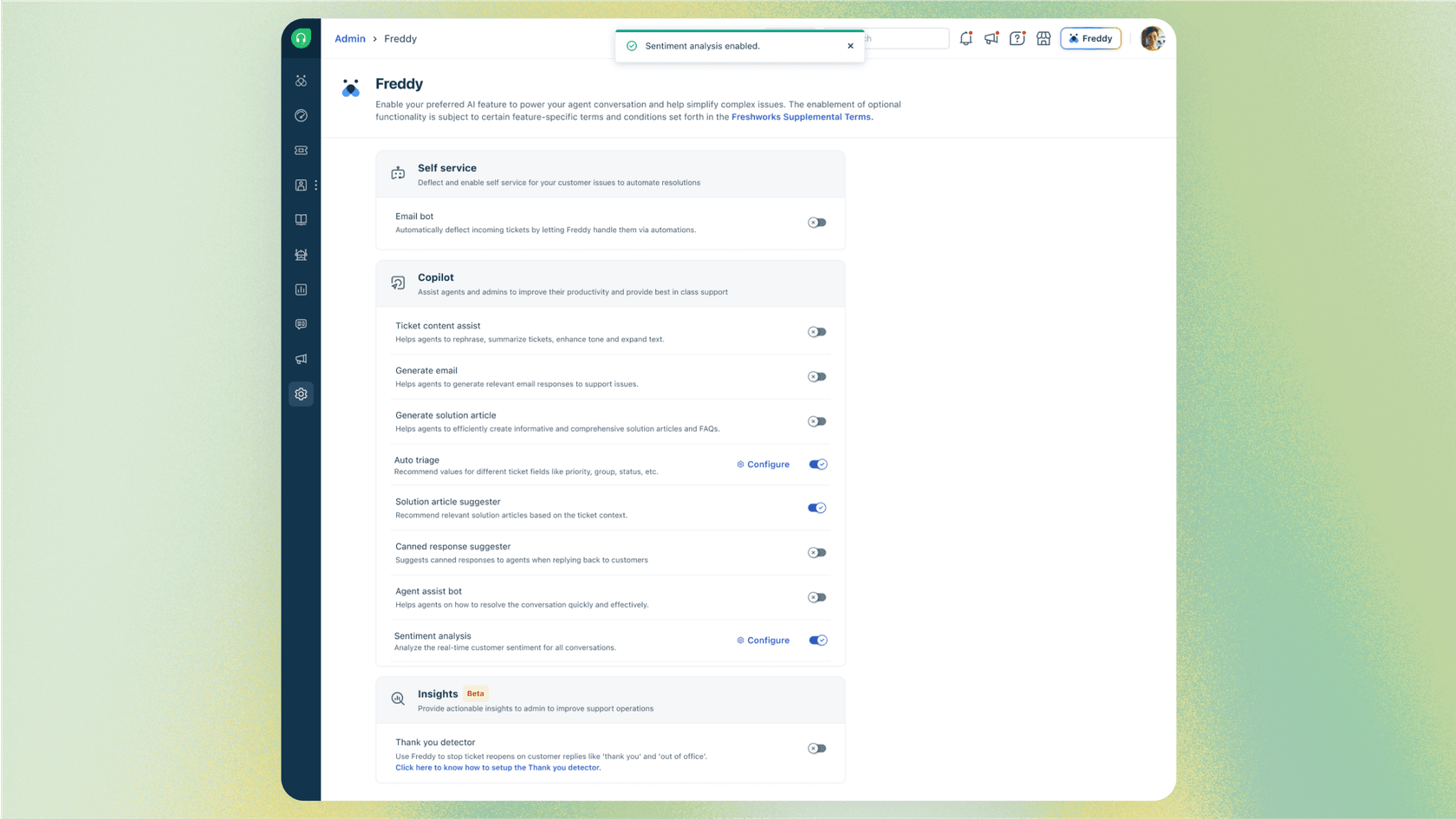Click the Freddy page title heading

point(400,84)
